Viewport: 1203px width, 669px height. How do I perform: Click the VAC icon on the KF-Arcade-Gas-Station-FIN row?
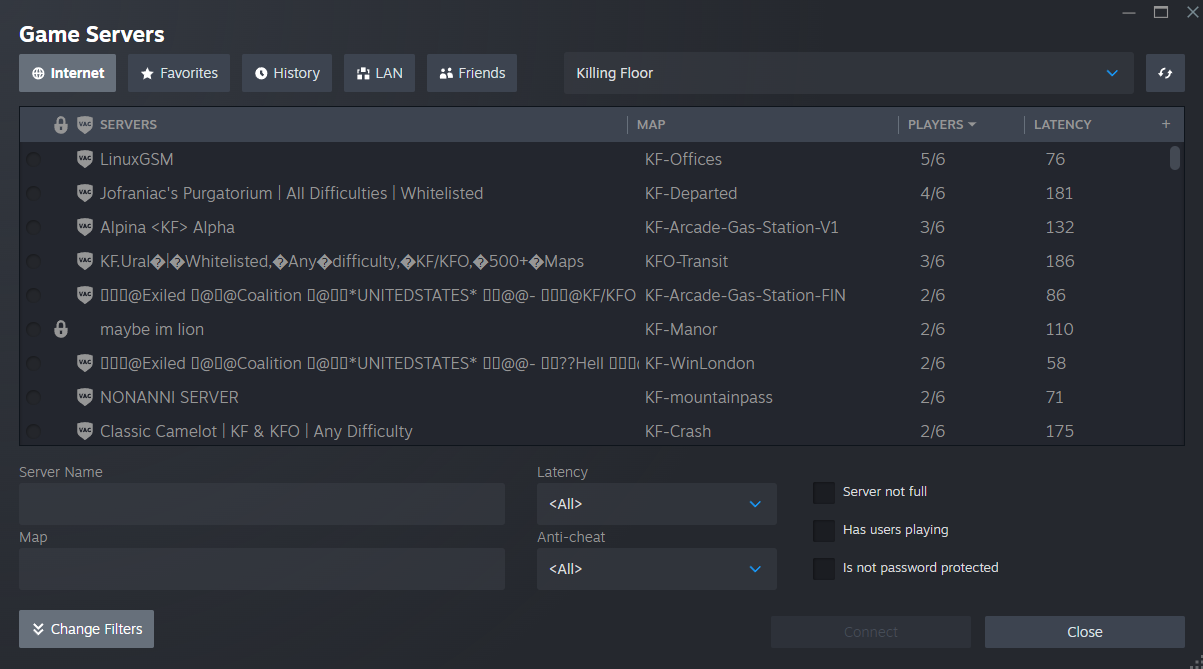tap(85, 295)
